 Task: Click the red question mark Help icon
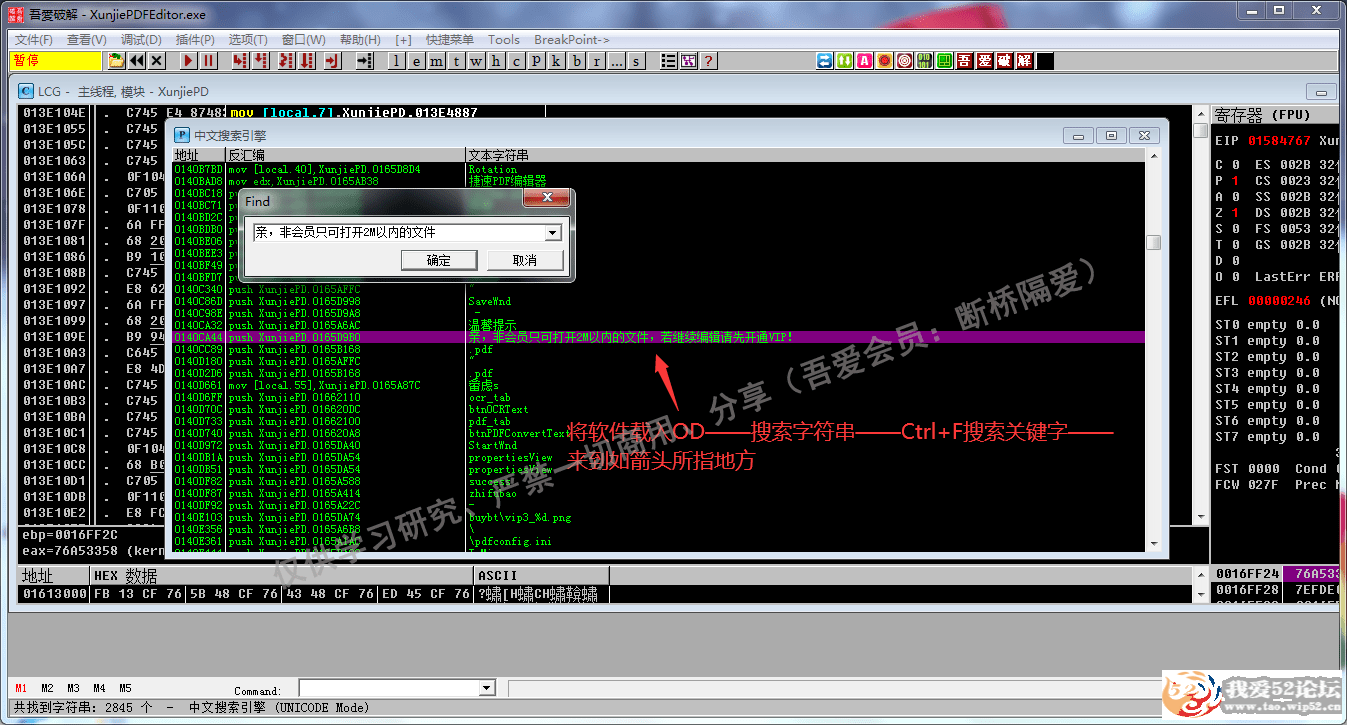tap(708, 61)
